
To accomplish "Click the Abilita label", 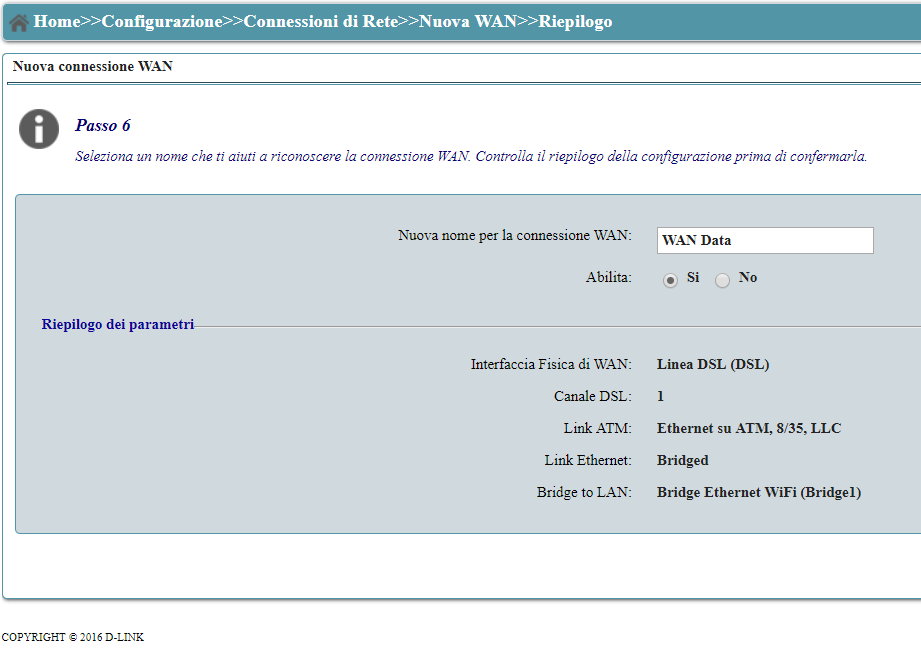I will point(609,277).
